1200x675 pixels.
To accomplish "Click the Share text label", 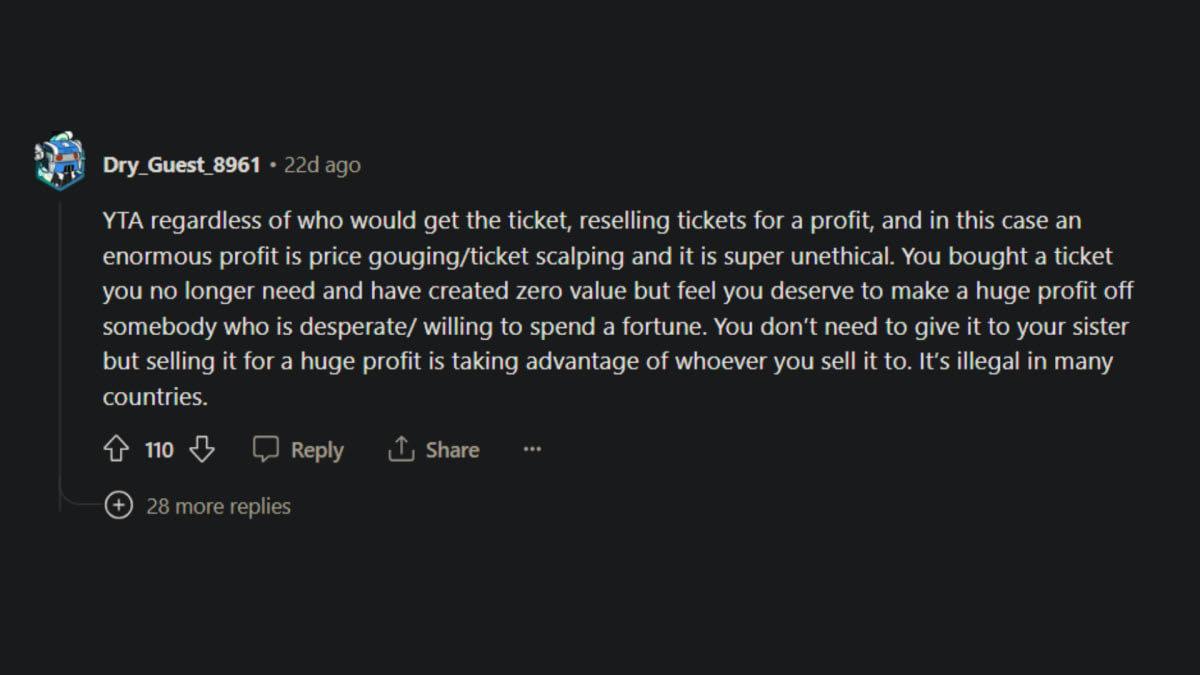I will 452,451.
